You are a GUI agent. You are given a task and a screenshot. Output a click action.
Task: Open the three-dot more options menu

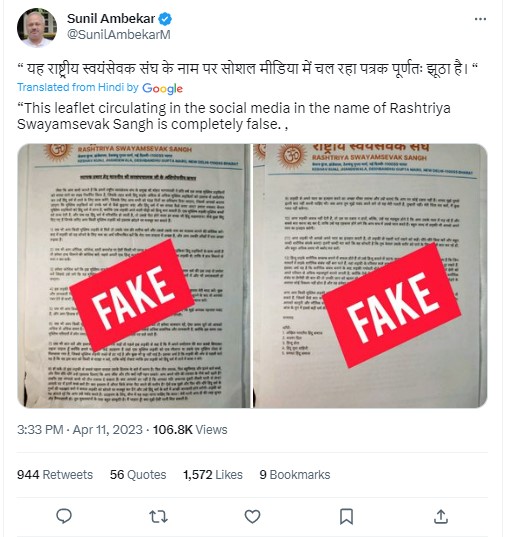(x=480, y=19)
